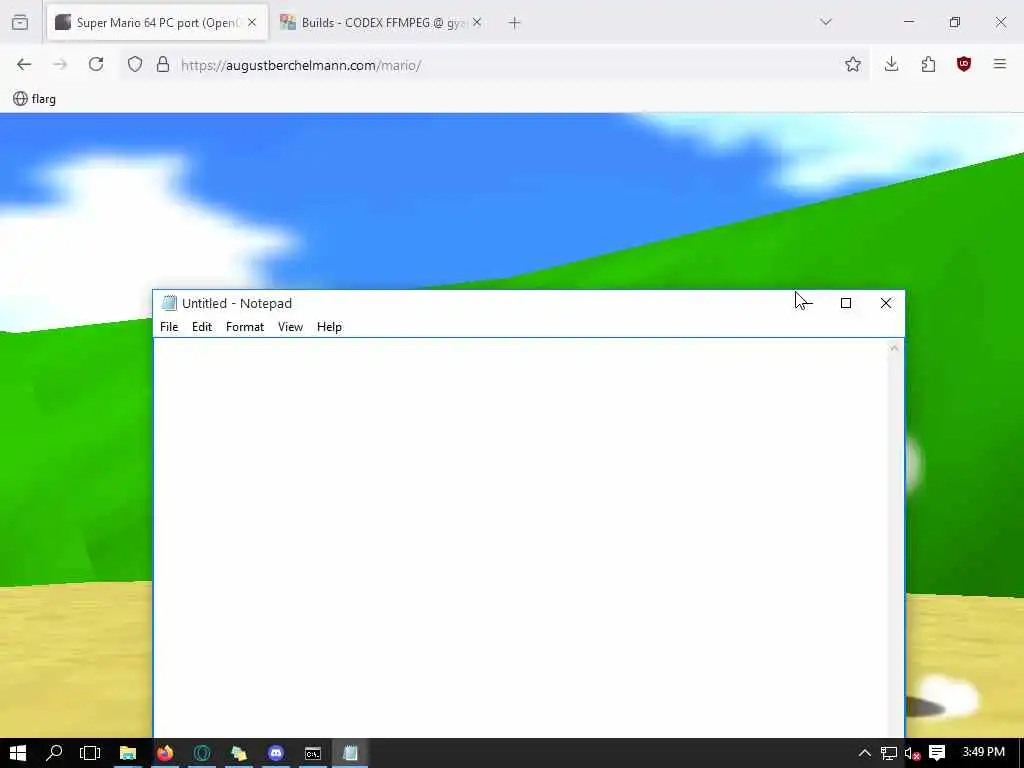The height and width of the screenshot is (768, 1024).
Task: Click the Notepad scrollbar up arrow
Action: [x=894, y=348]
